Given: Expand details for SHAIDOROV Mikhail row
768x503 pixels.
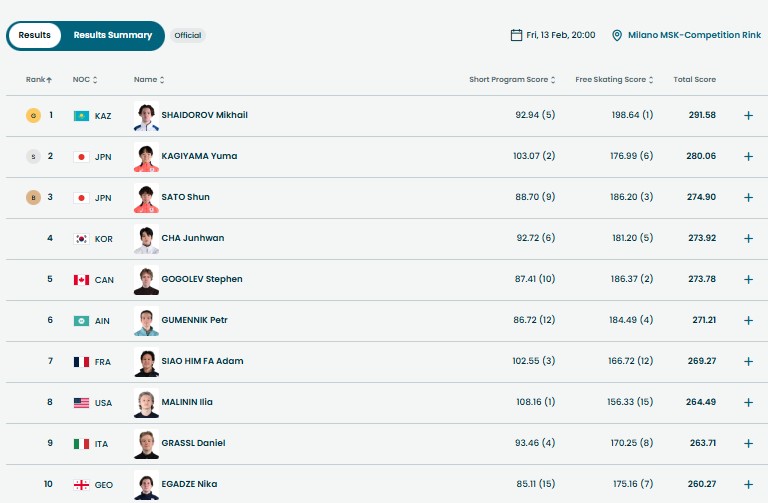Looking at the screenshot, I should tap(748, 115).
